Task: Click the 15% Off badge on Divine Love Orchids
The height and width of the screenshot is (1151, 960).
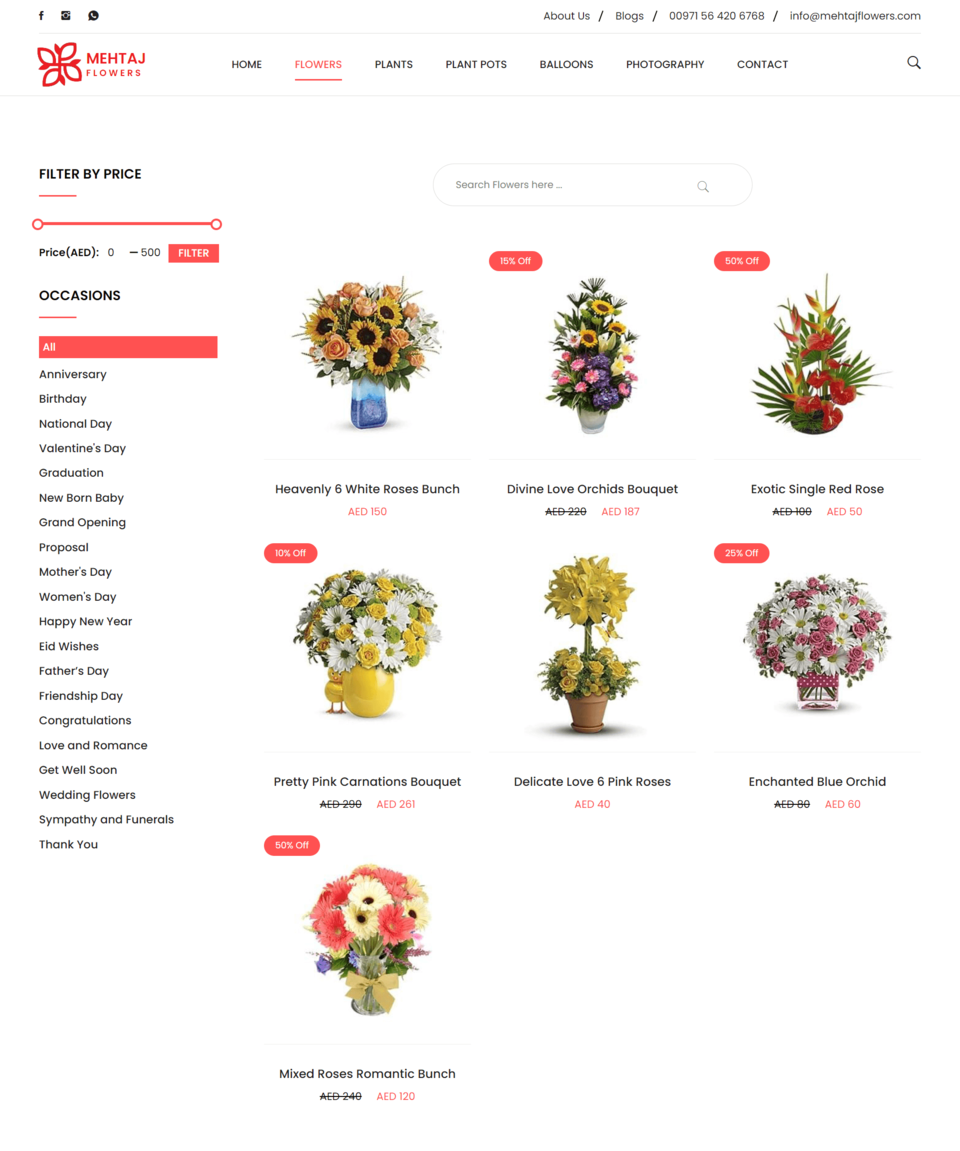Action: coord(515,261)
